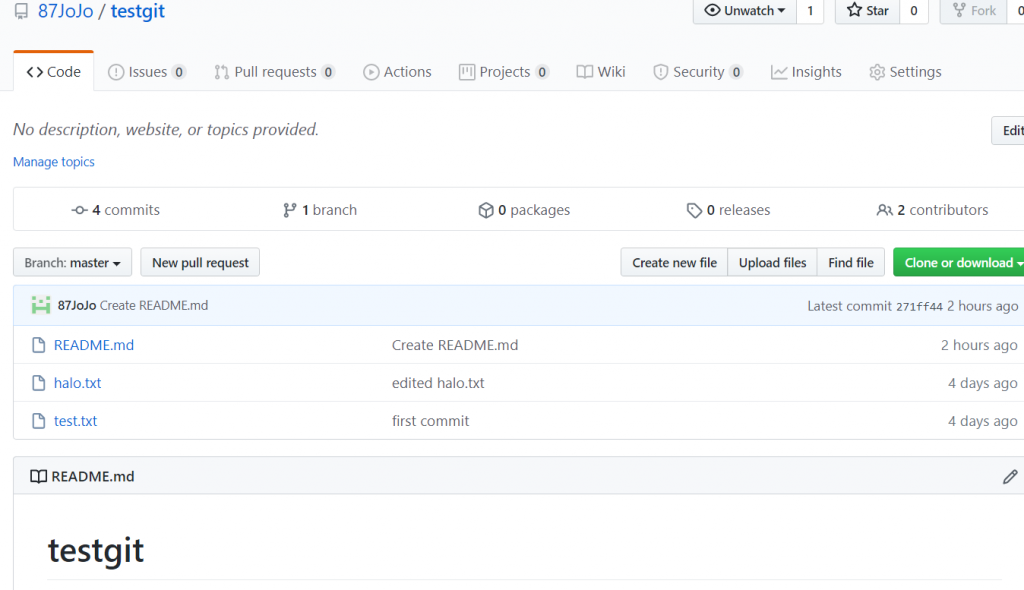Switch to the Wiki tab

point(601,72)
